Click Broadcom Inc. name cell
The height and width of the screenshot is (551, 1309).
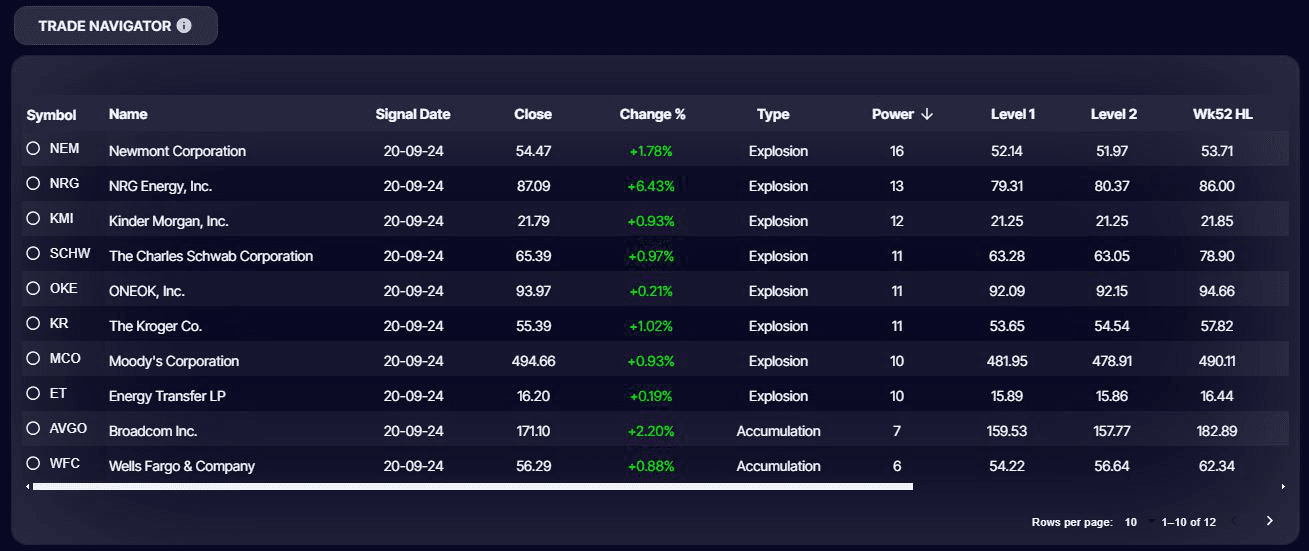click(x=153, y=431)
